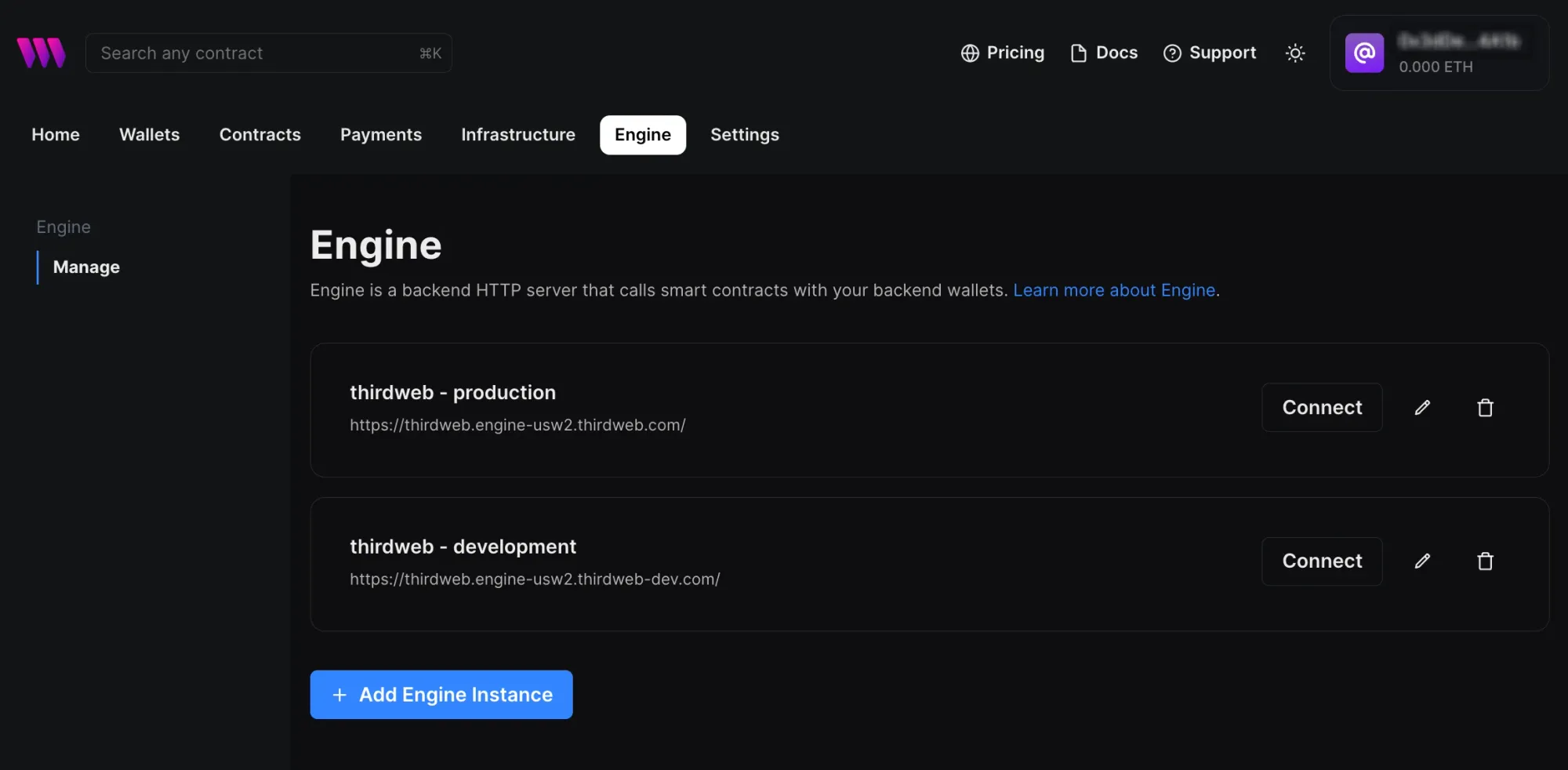The image size is (1568, 770).
Task: Toggle the light/dark theme sun icon
Action: click(x=1295, y=53)
